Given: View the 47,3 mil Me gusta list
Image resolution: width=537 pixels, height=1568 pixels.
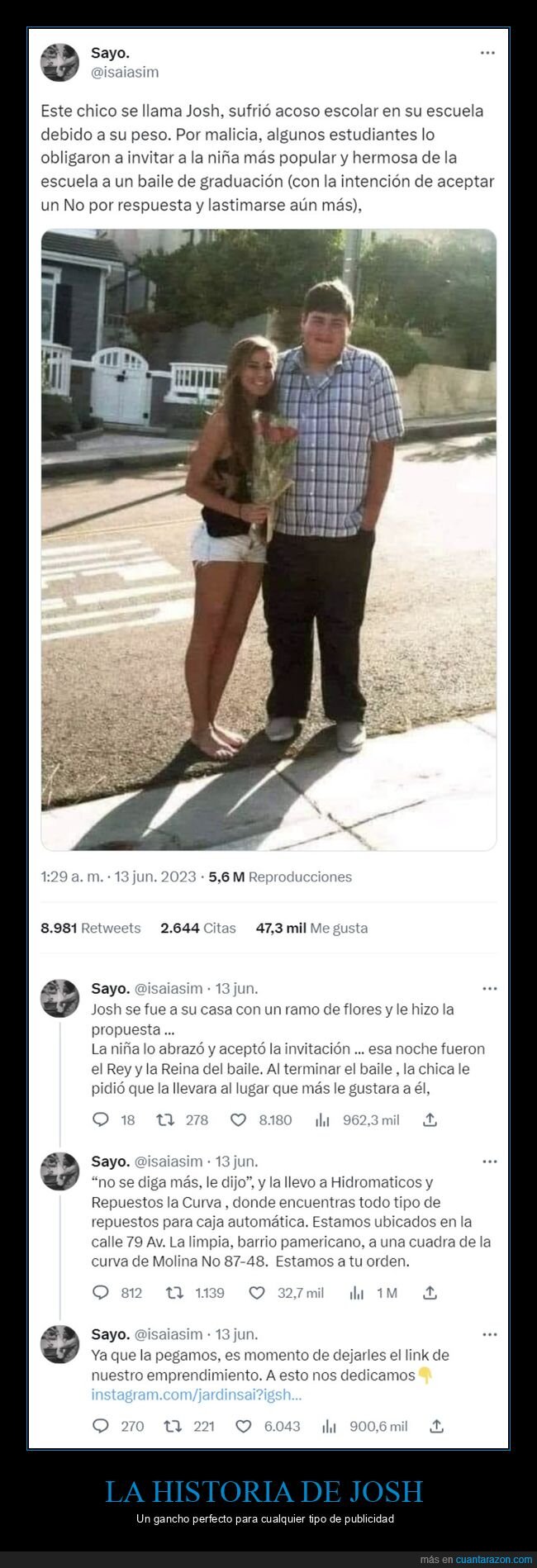Looking at the screenshot, I should point(311,928).
